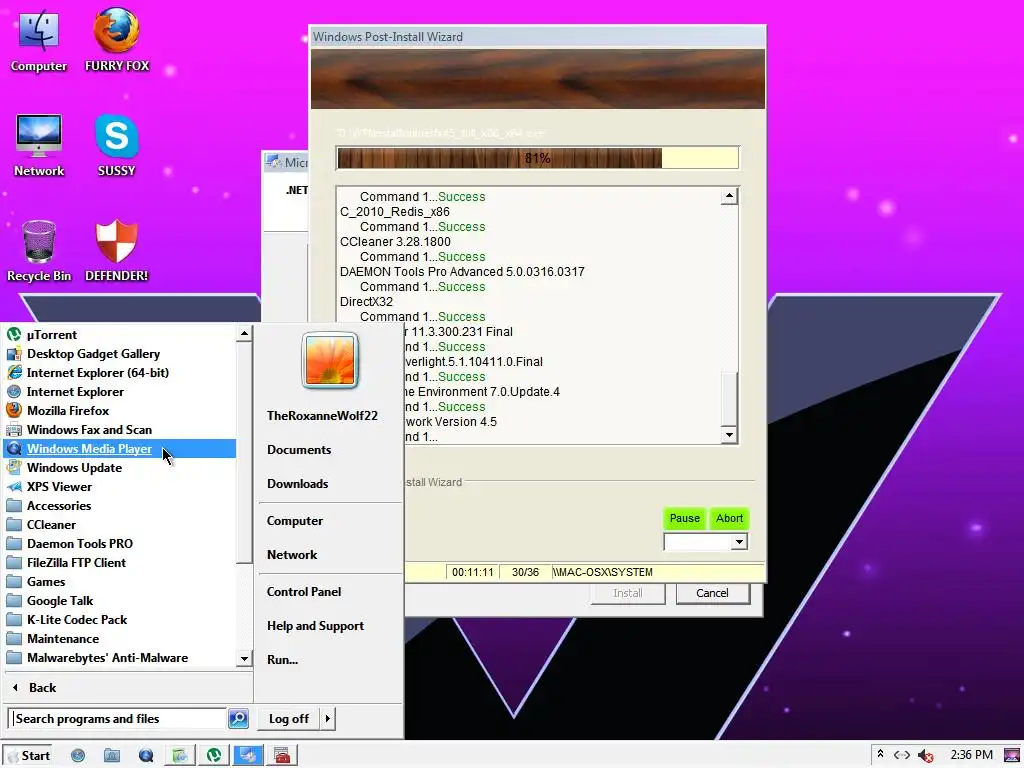Click the Start button

29,756
